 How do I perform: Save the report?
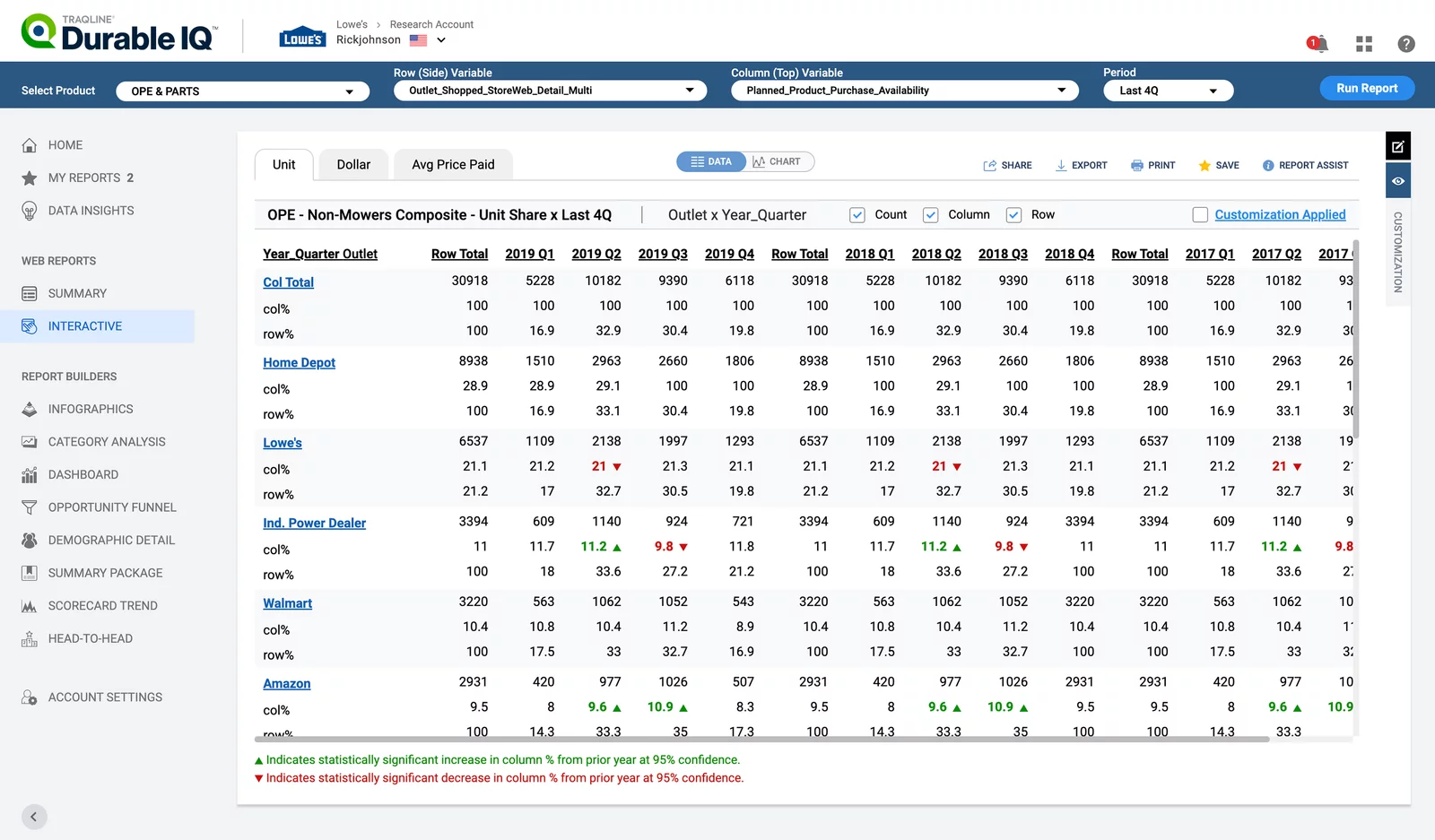1219,165
